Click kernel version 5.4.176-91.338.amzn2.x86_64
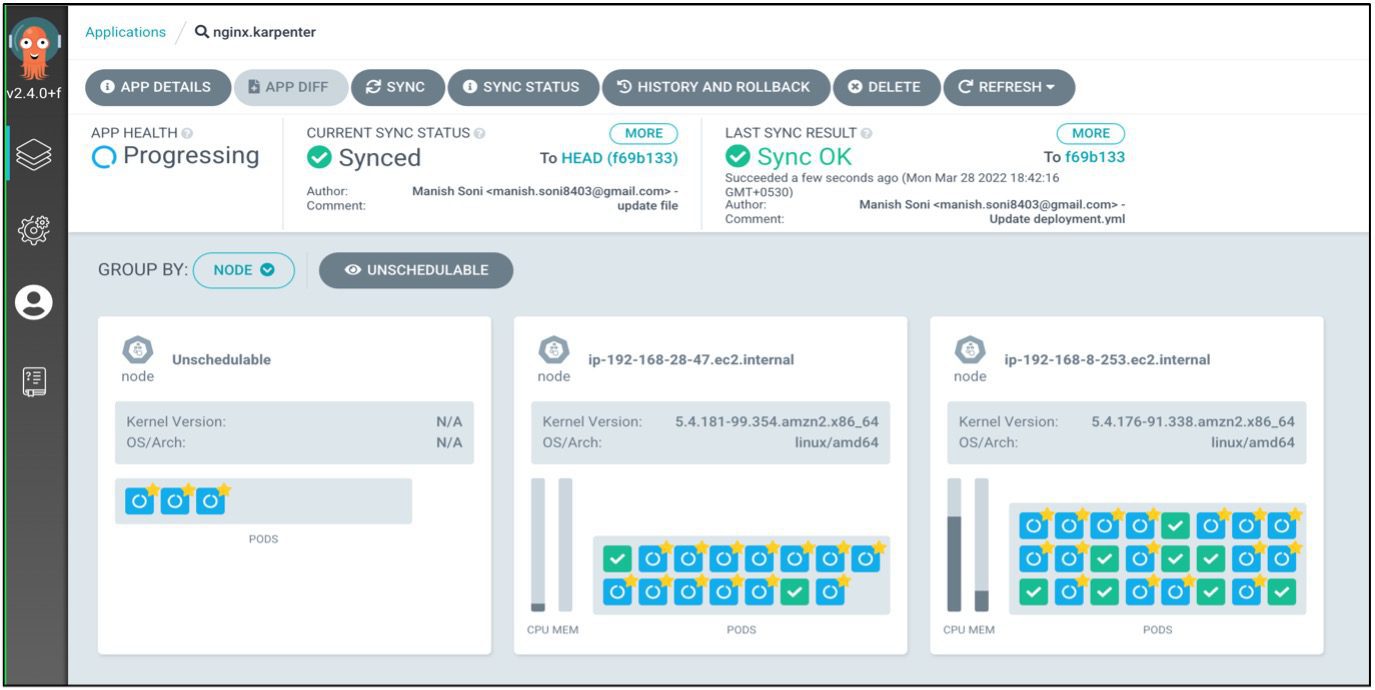 click(x=1193, y=422)
